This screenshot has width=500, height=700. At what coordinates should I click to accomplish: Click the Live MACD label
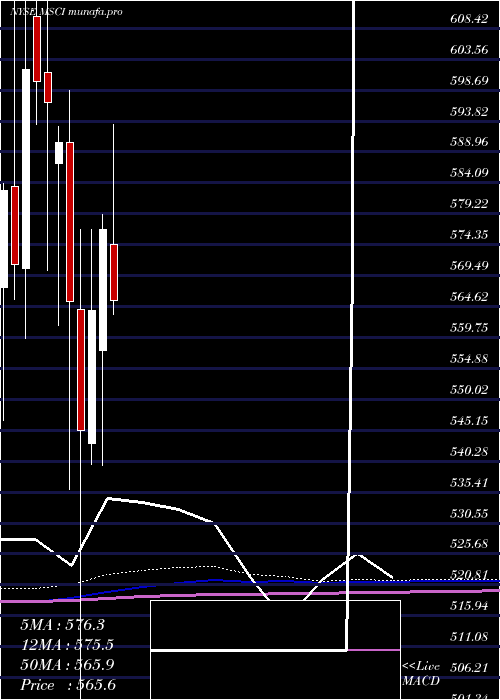421,674
